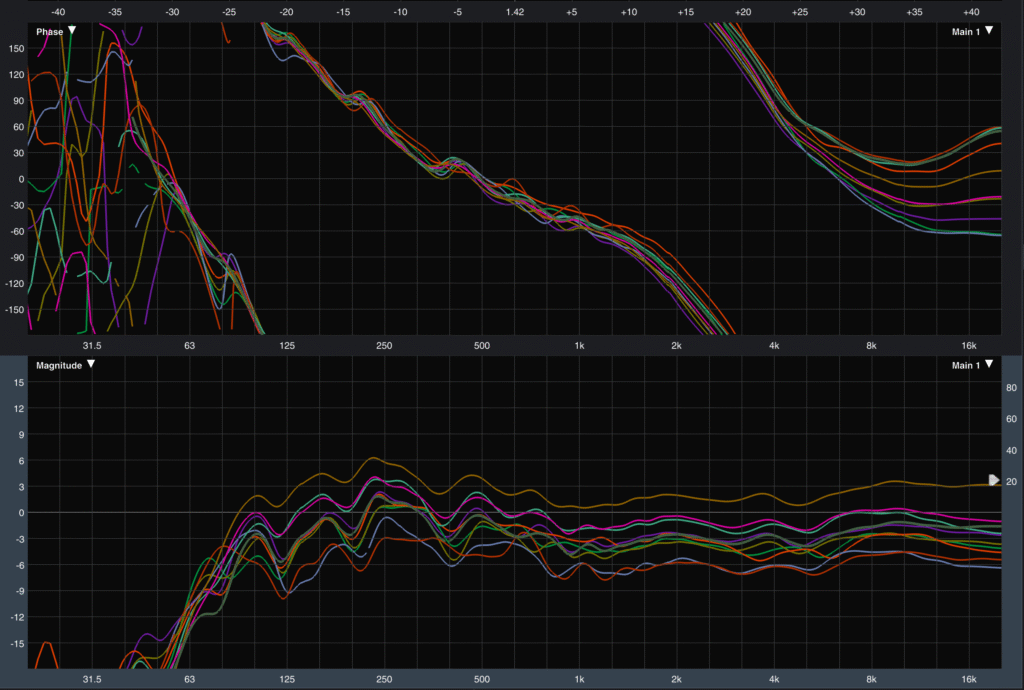Click the 60 label on right-side scale
The width and height of the screenshot is (1024, 690).
coord(1010,419)
